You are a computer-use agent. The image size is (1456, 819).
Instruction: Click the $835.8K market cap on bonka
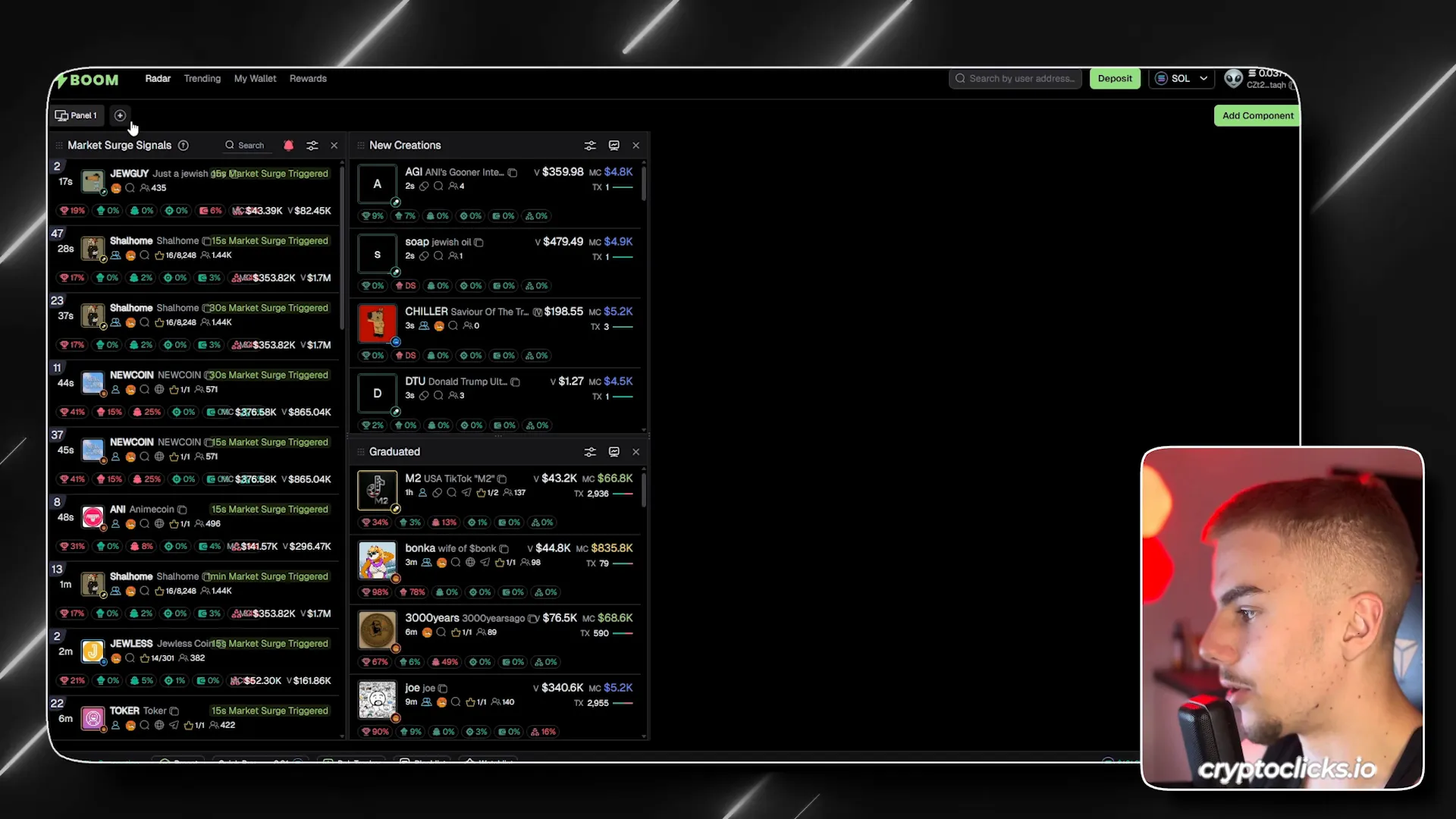(x=612, y=548)
